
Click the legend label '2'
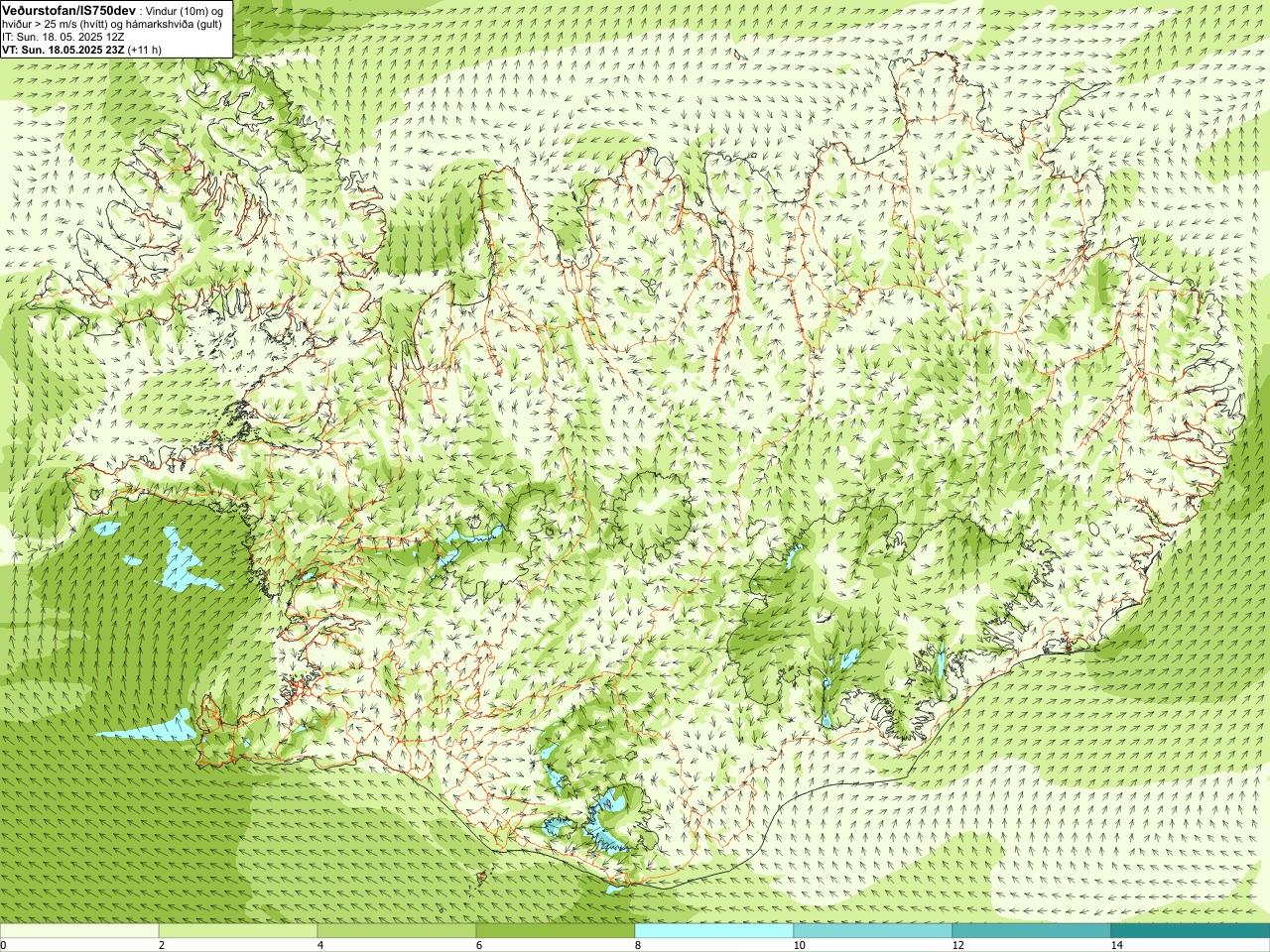[x=161, y=945]
